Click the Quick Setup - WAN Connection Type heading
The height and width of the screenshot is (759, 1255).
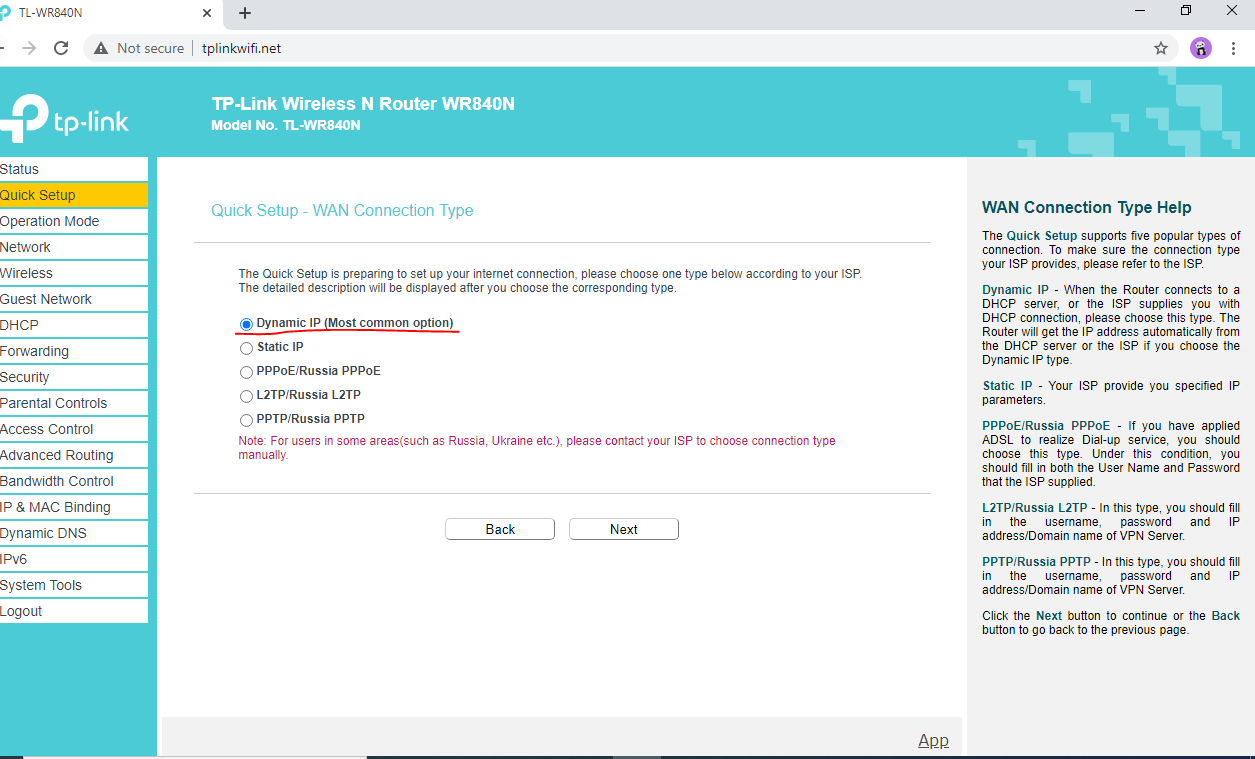[342, 210]
